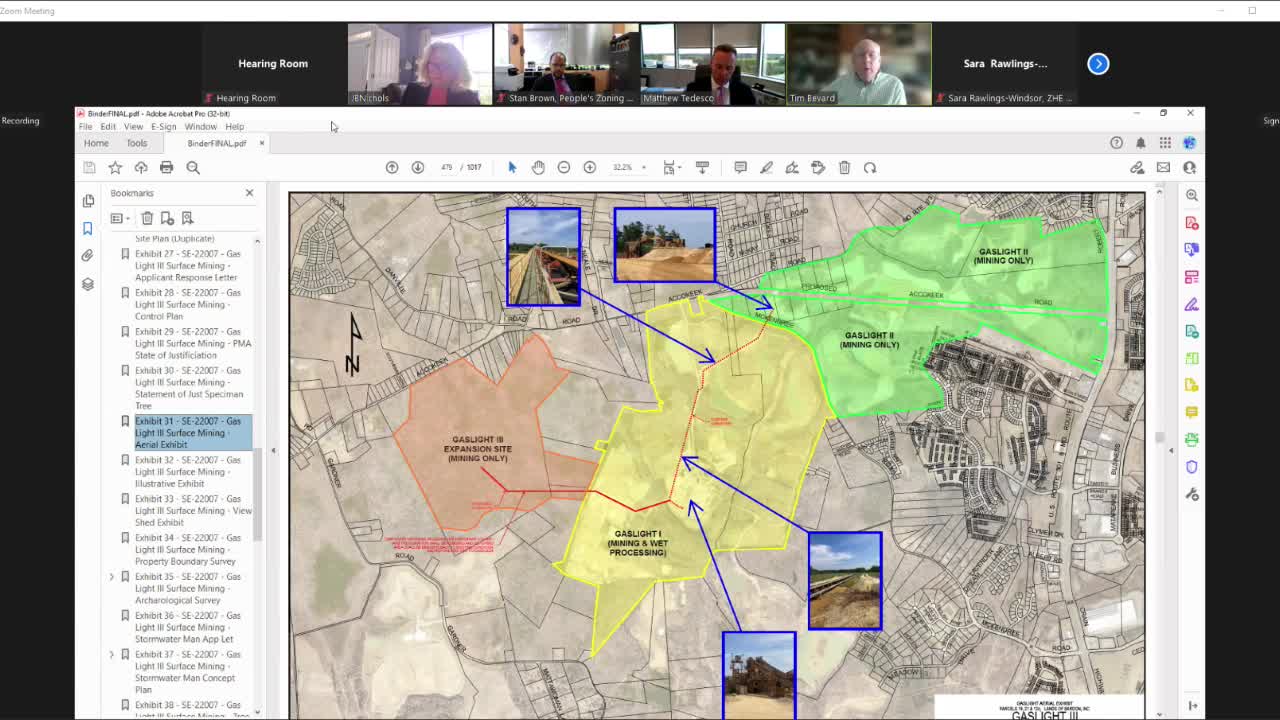Open the apps grid icon
Viewport: 1280px width, 720px height.
coord(1165,143)
